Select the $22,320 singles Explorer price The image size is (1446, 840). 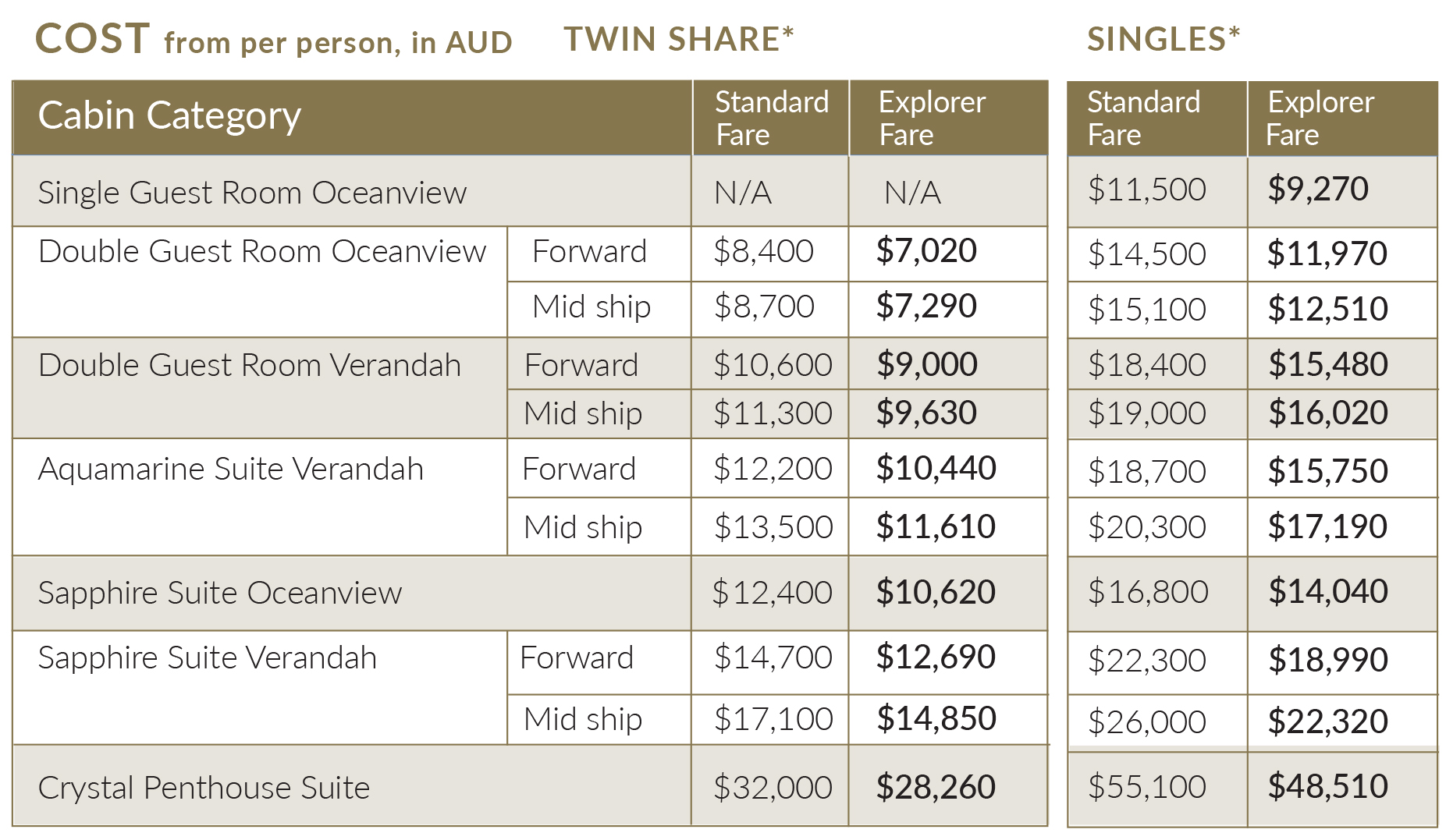pos(1327,721)
